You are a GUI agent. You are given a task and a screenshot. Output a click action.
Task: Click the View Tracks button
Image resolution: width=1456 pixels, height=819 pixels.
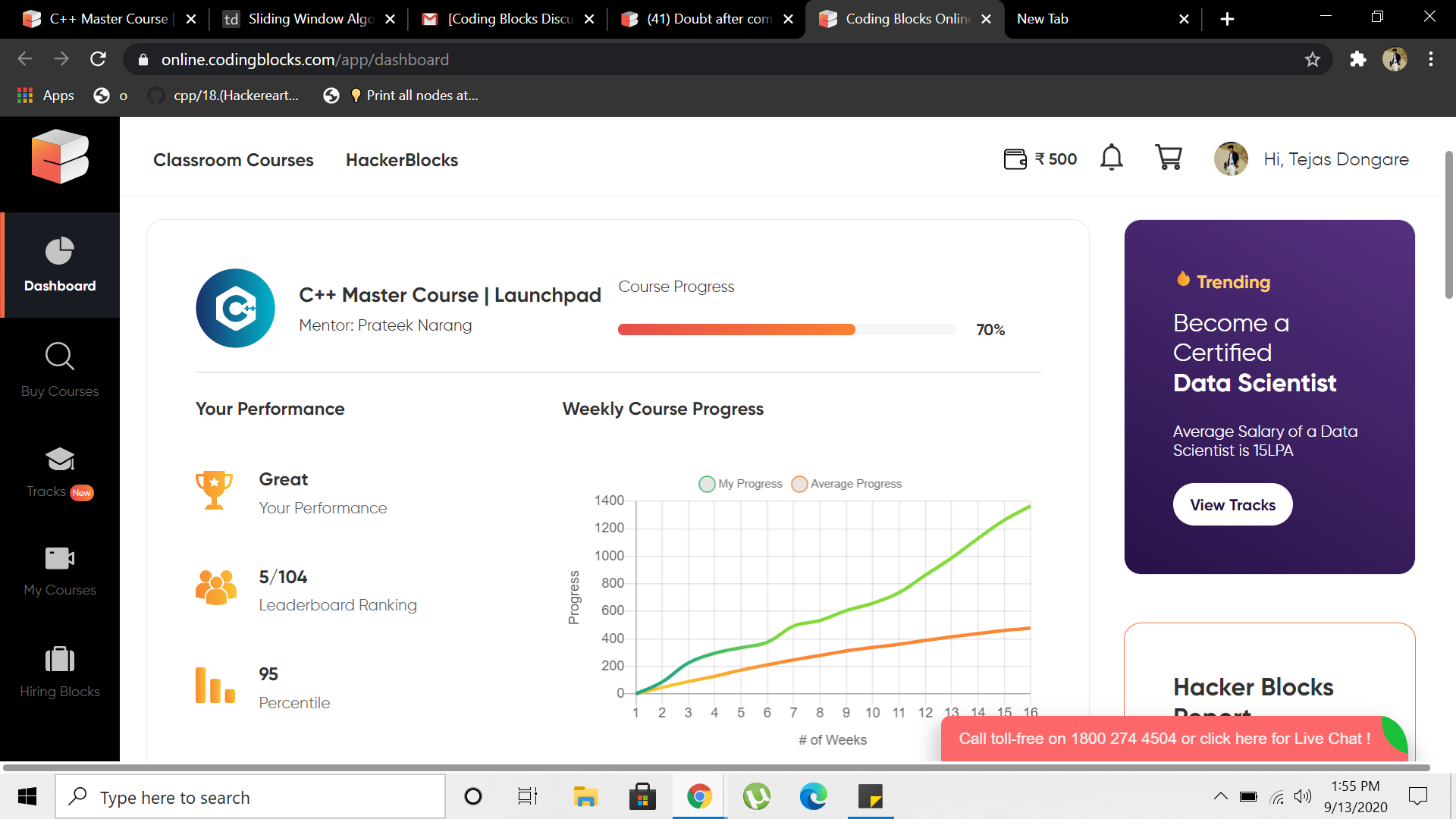(1232, 505)
